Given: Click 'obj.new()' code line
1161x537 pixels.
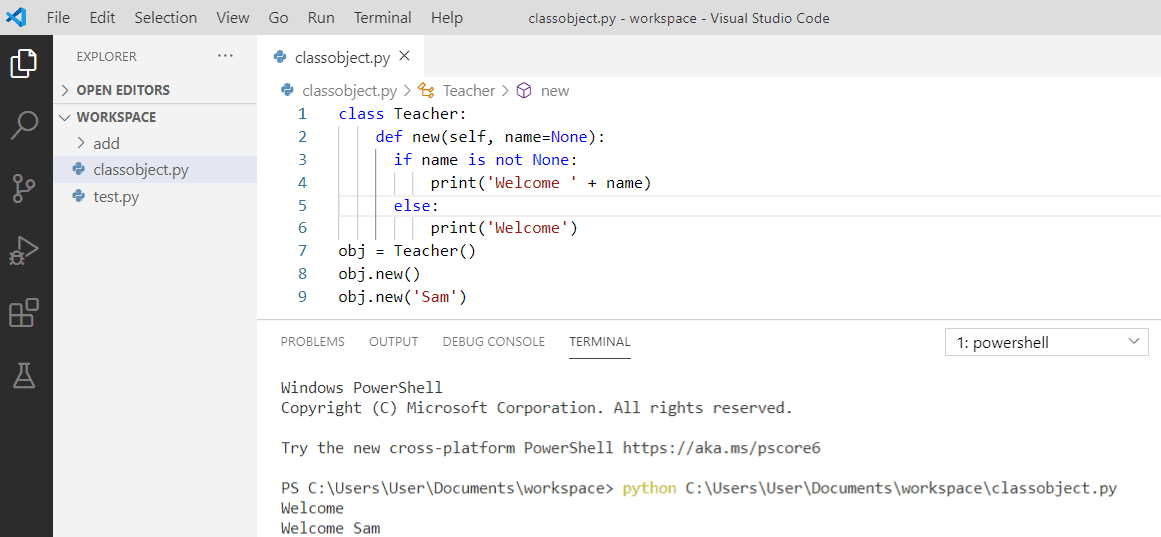Looking at the screenshot, I should [379, 274].
